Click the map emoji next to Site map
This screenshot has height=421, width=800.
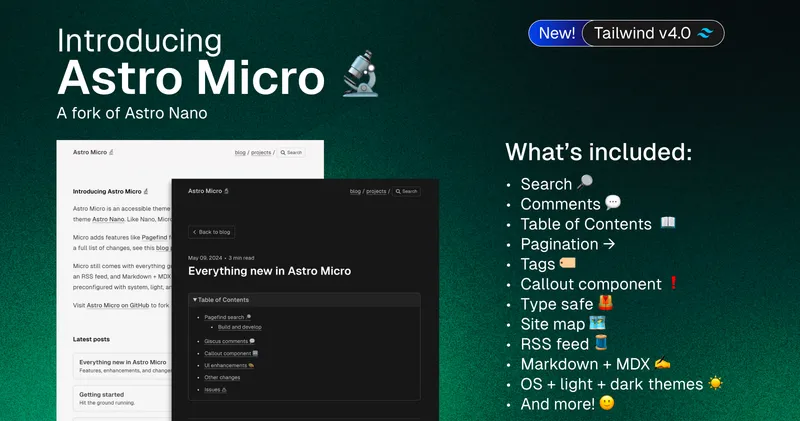(597, 323)
